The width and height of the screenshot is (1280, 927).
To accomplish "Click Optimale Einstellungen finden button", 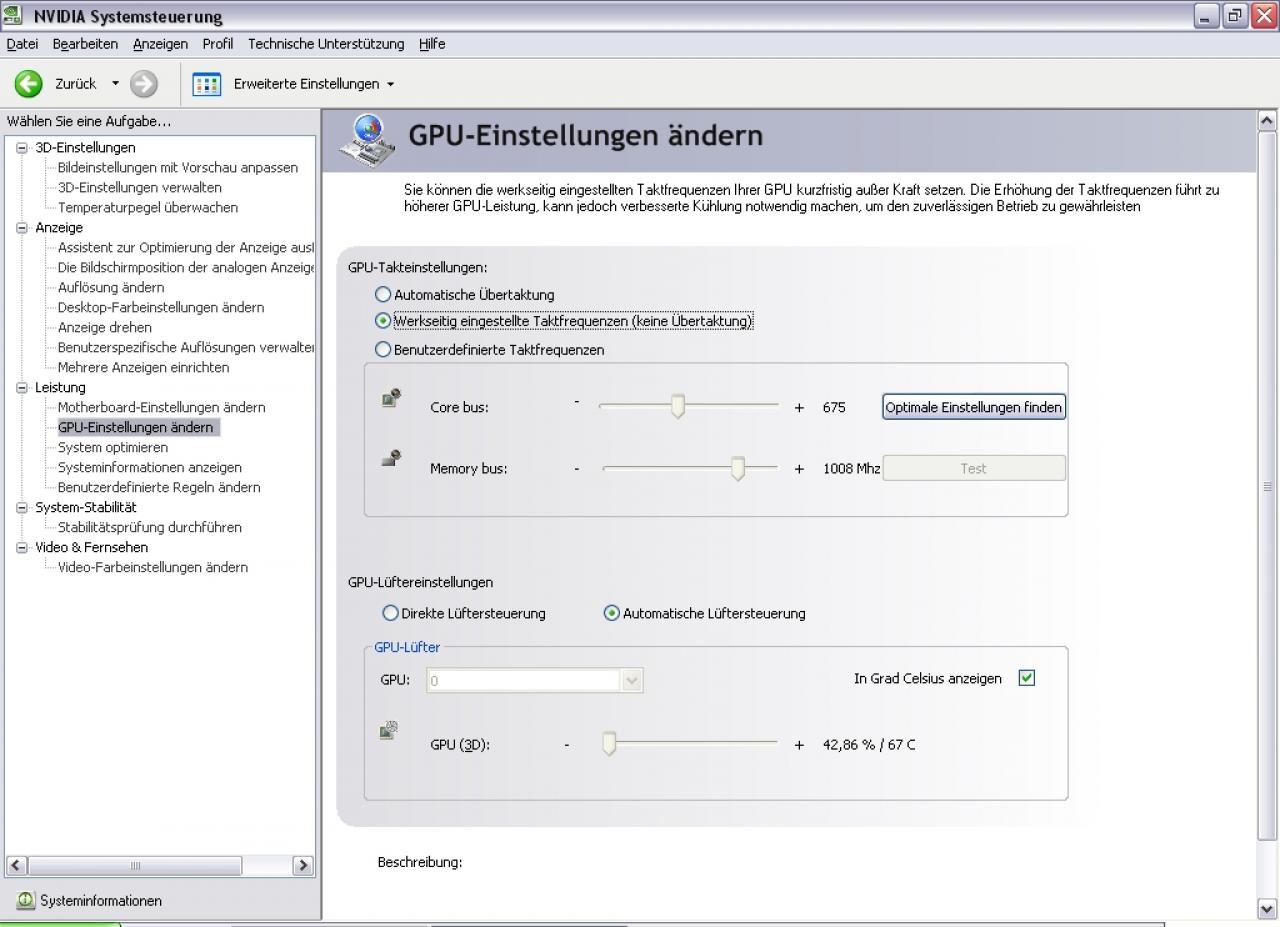I will (973, 407).
